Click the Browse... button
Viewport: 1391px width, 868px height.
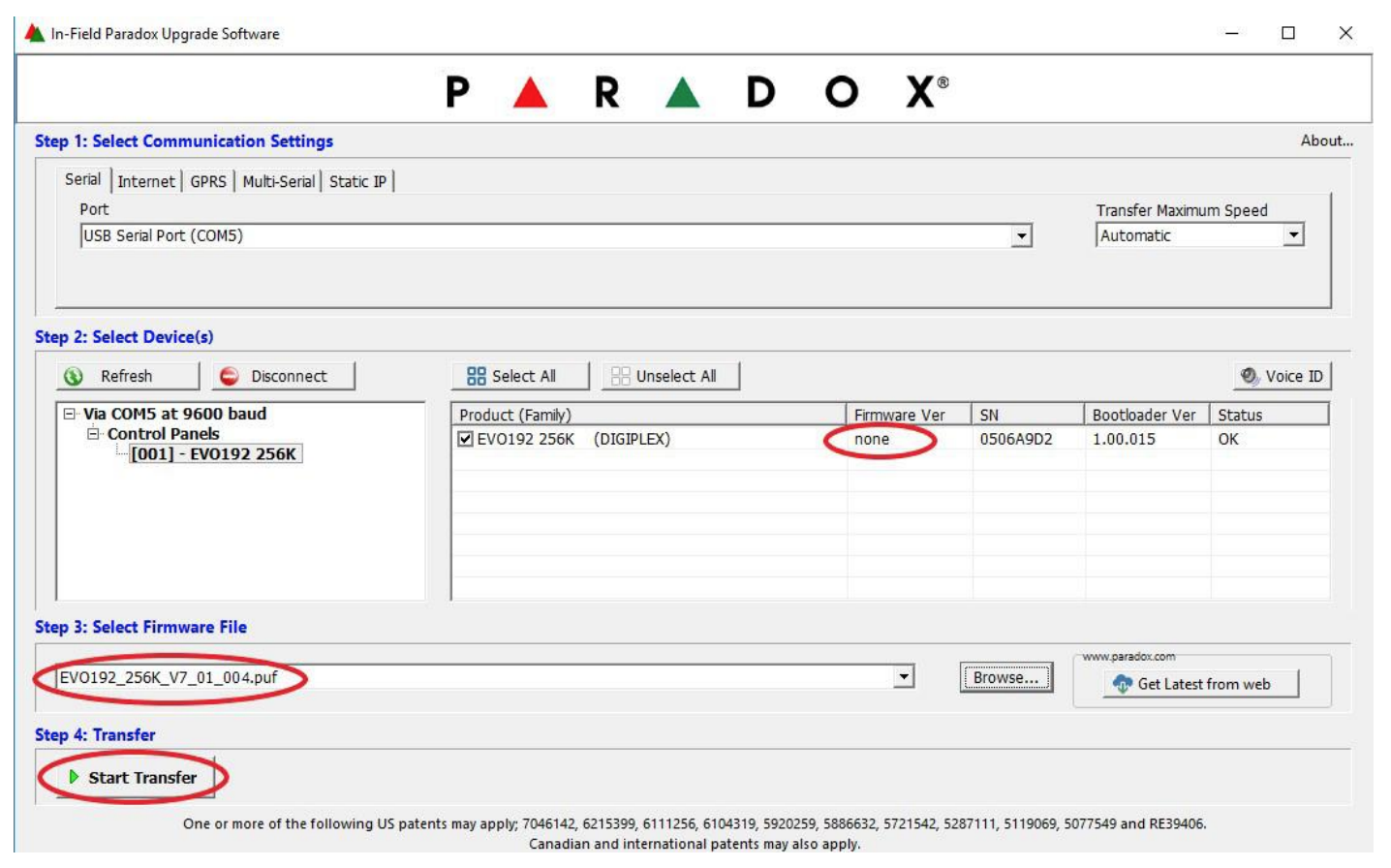click(1005, 677)
